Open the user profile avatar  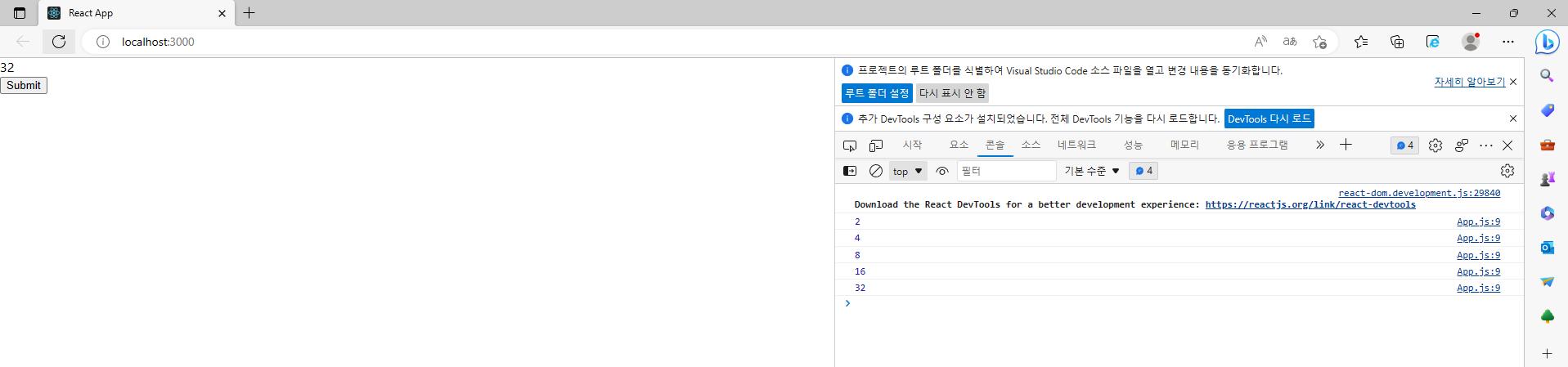pyautogui.click(x=1471, y=42)
